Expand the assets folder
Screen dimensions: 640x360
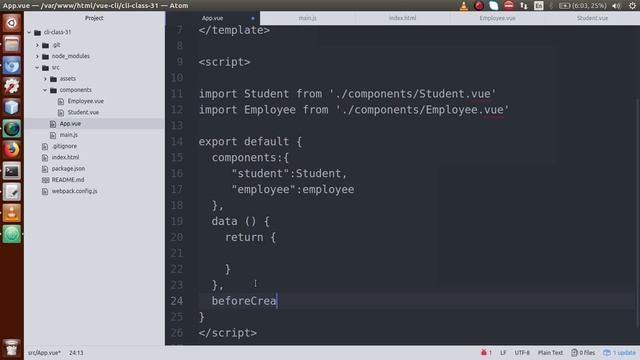[x=46, y=79]
